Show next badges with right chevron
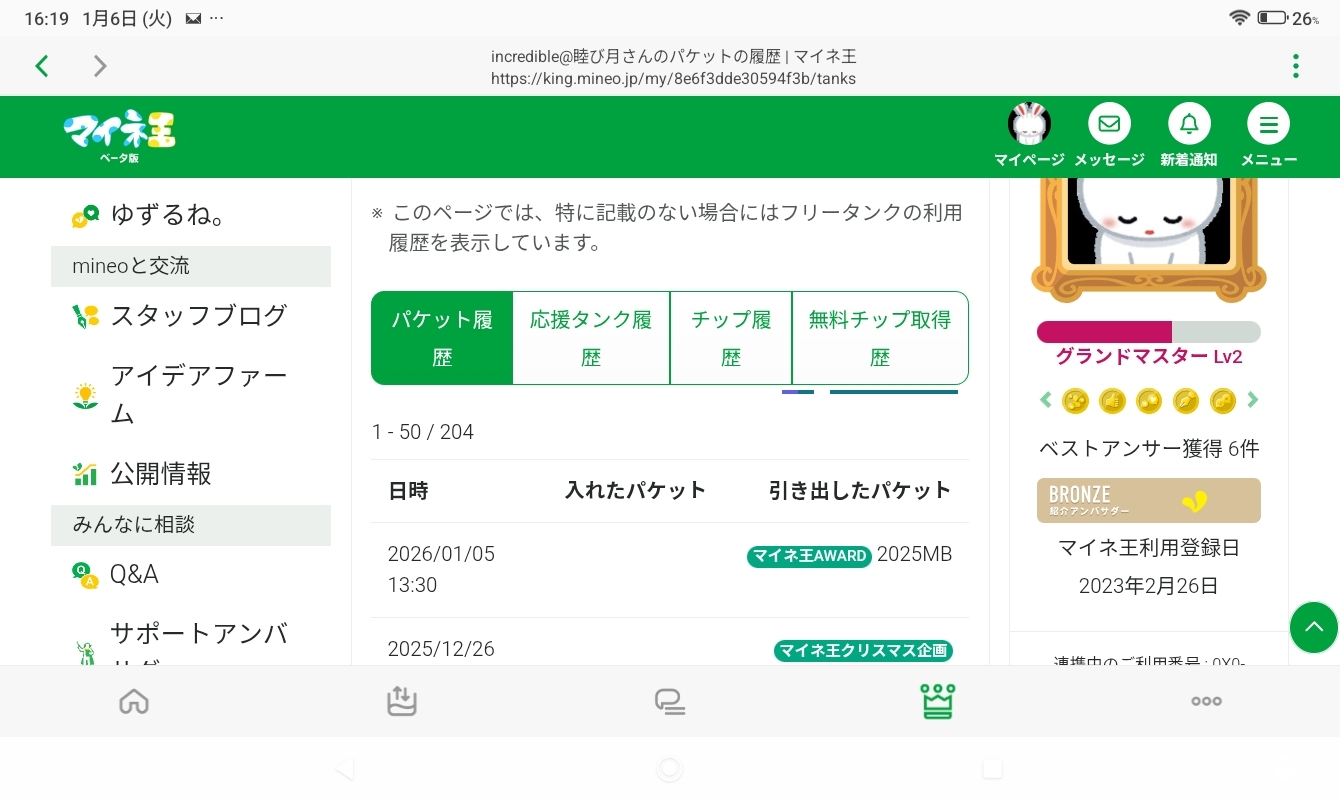1340x800 pixels. pyautogui.click(x=1253, y=400)
